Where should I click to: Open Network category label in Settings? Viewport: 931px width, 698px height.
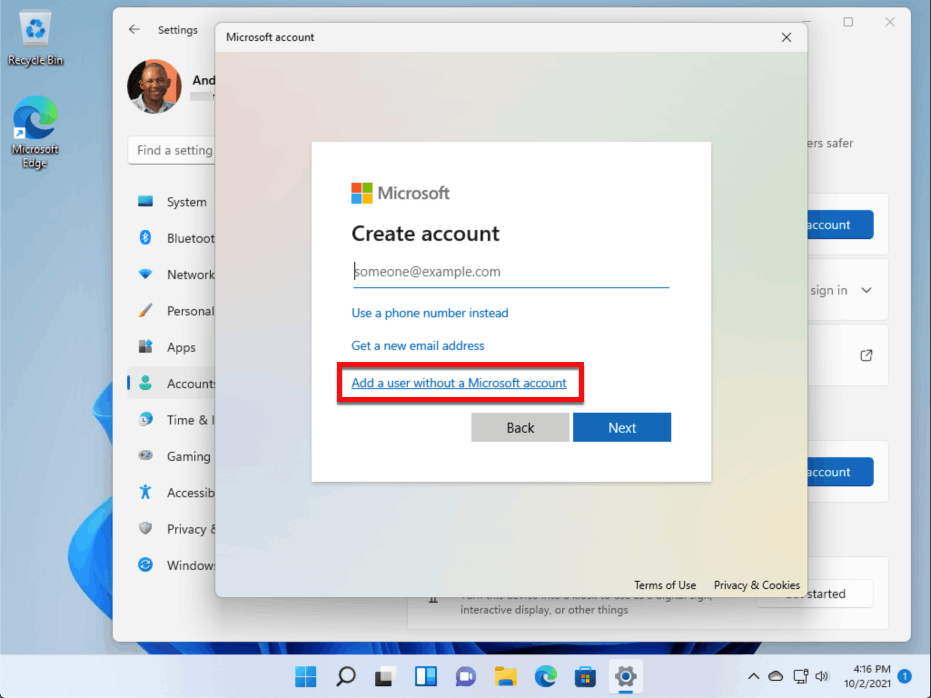tap(191, 275)
